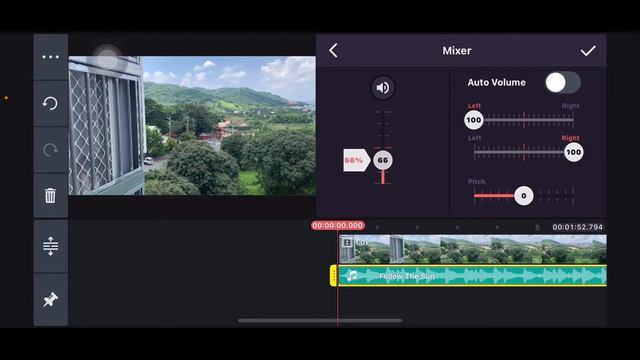Pin the clip with the pushpin icon
The image size is (640, 360).
pos(51,300)
